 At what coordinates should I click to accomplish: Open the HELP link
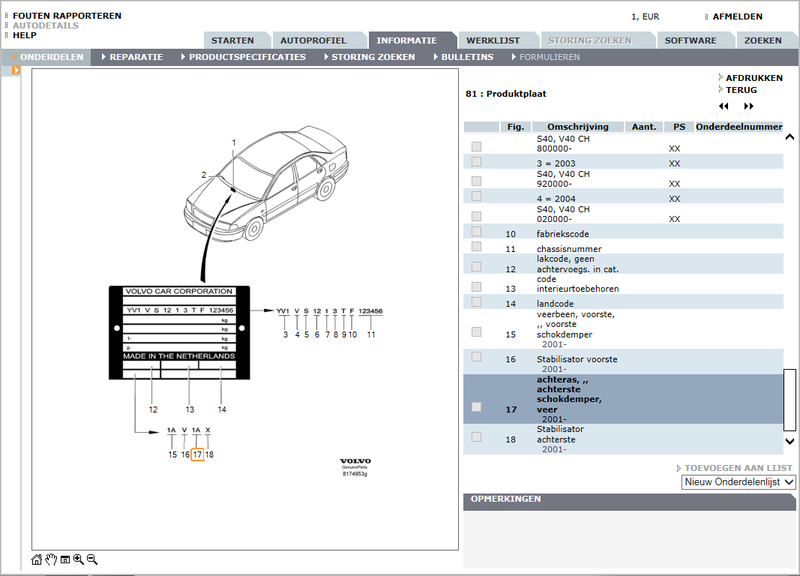click(x=24, y=35)
